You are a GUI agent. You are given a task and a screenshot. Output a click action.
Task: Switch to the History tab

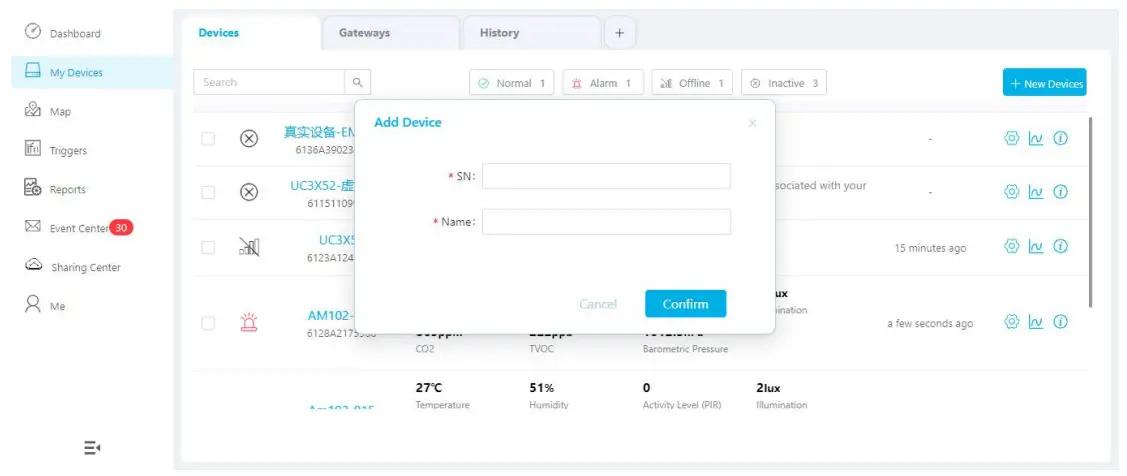[499, 33]
